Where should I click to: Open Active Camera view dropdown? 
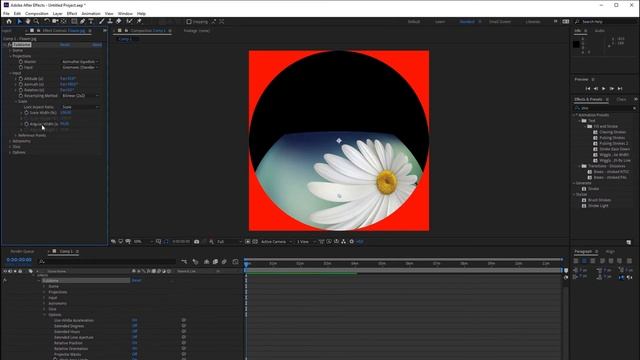click(276, 242)
